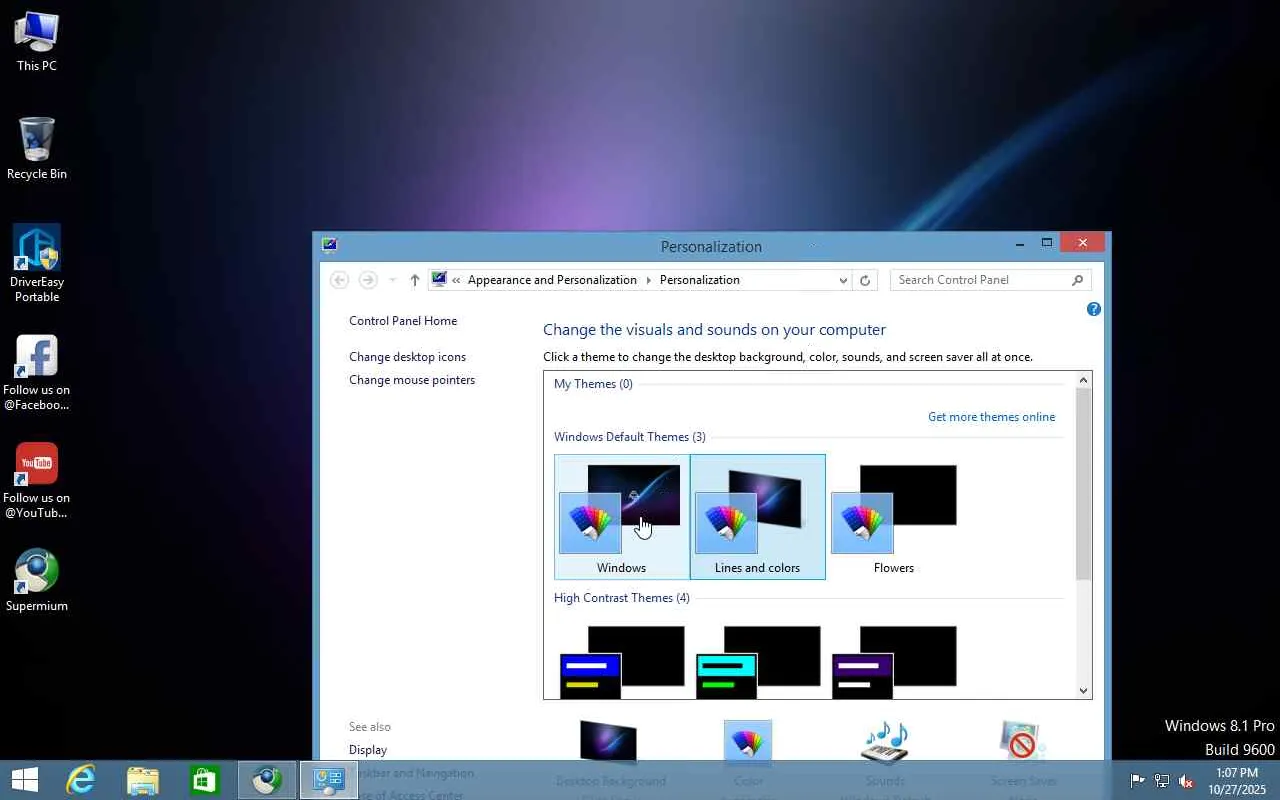Click the Control Panel icon in the address bar

(x=439, y=280)
